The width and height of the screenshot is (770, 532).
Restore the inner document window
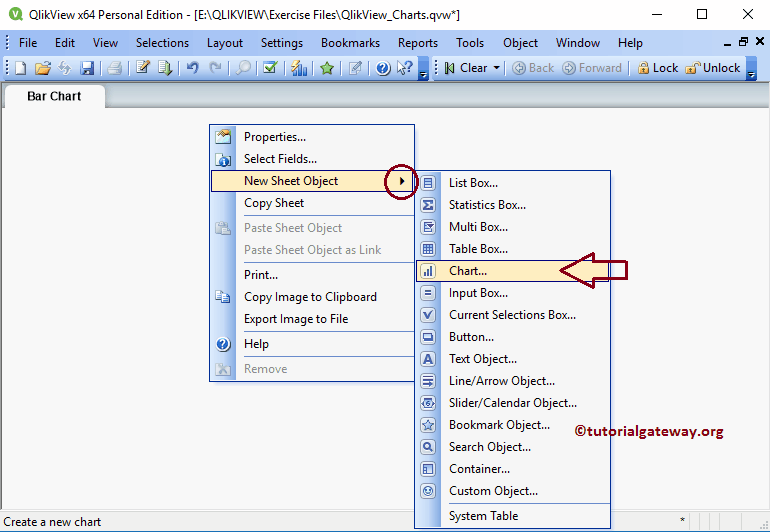click(x=743, y=42)
